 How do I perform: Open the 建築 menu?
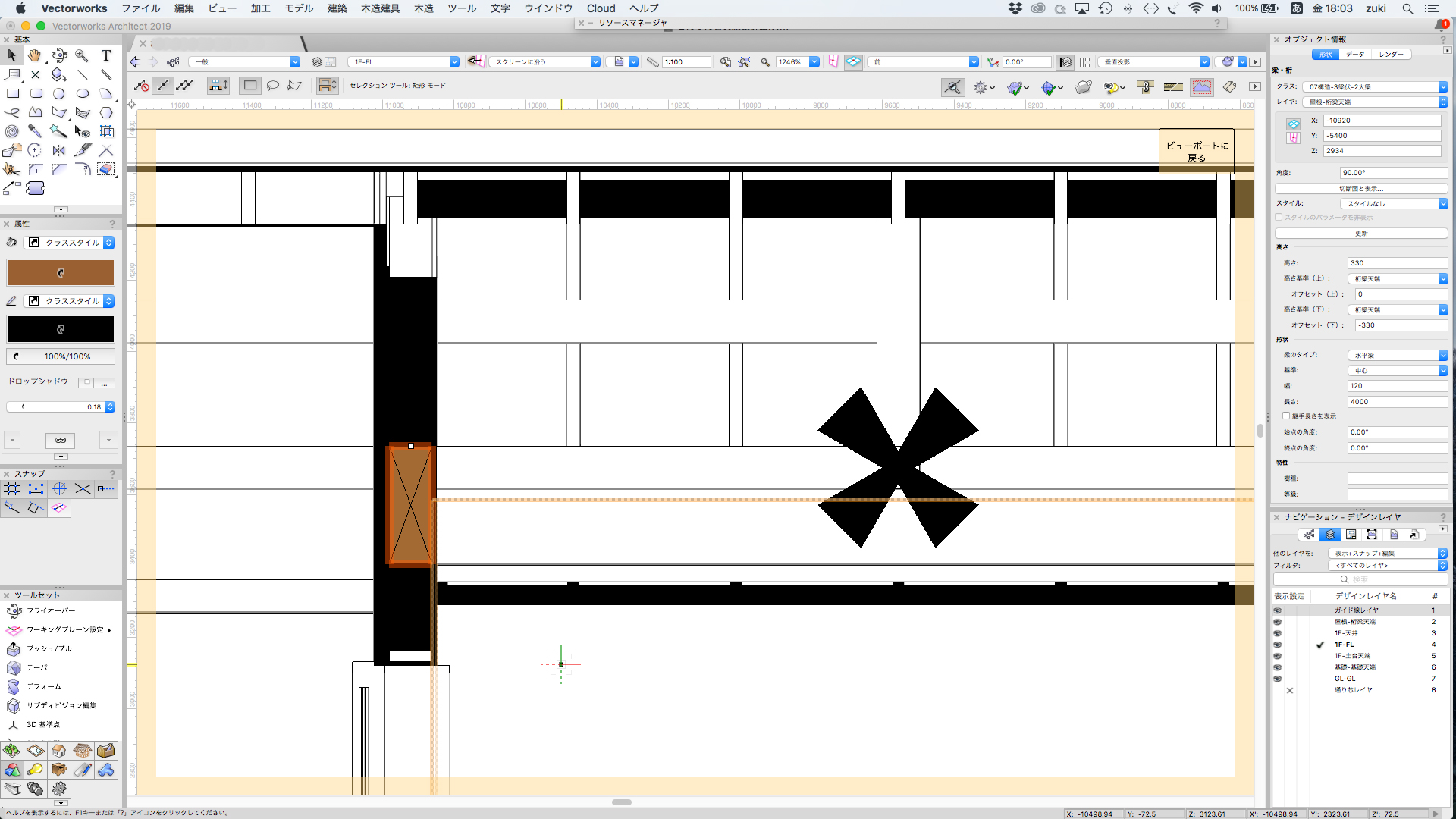tap(337, 8)
